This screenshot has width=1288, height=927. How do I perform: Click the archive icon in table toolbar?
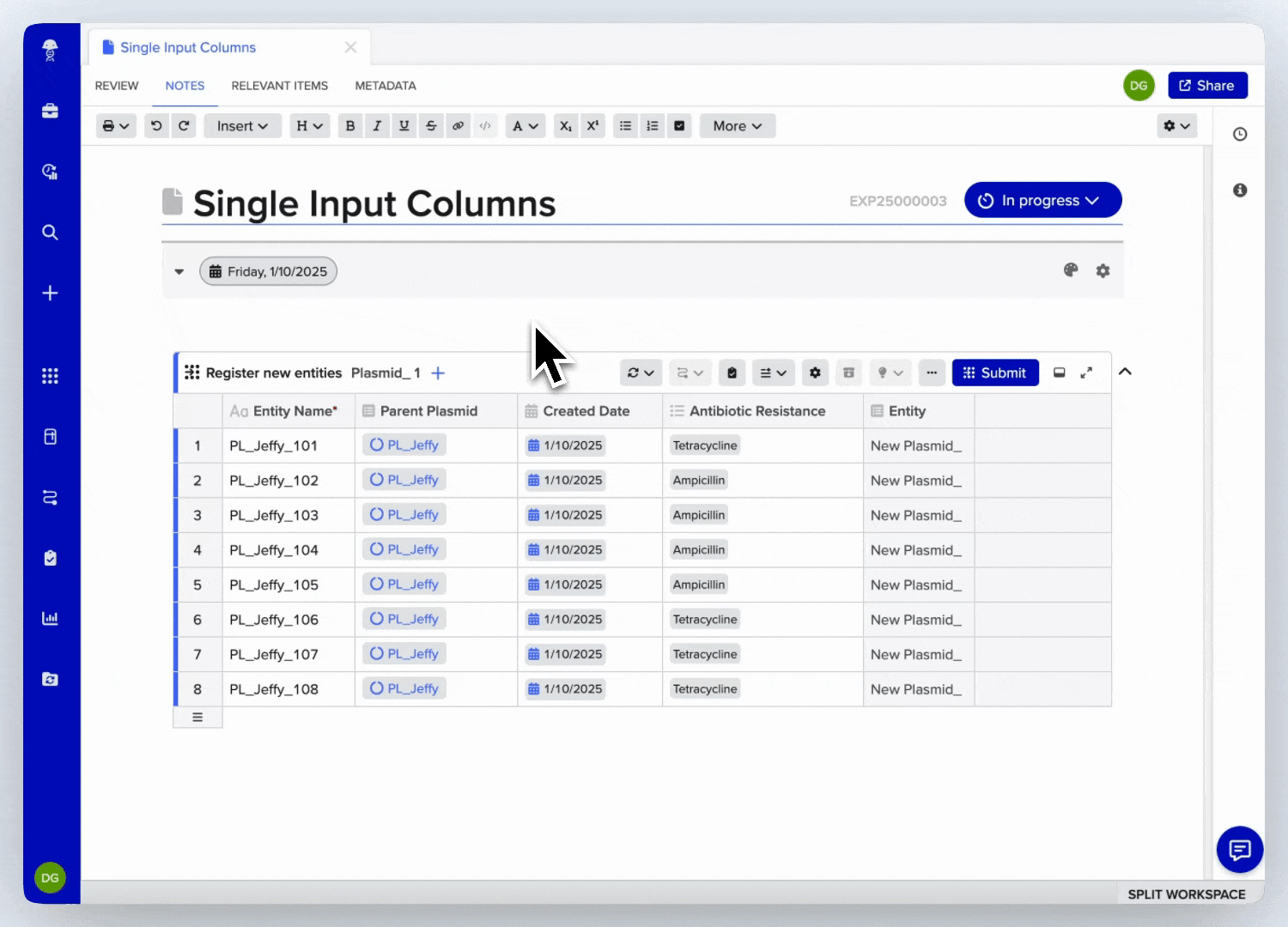click(848, 373)
